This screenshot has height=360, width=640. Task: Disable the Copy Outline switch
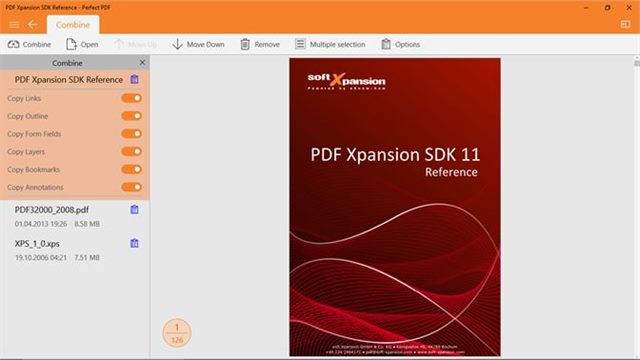tap(131, 116)
